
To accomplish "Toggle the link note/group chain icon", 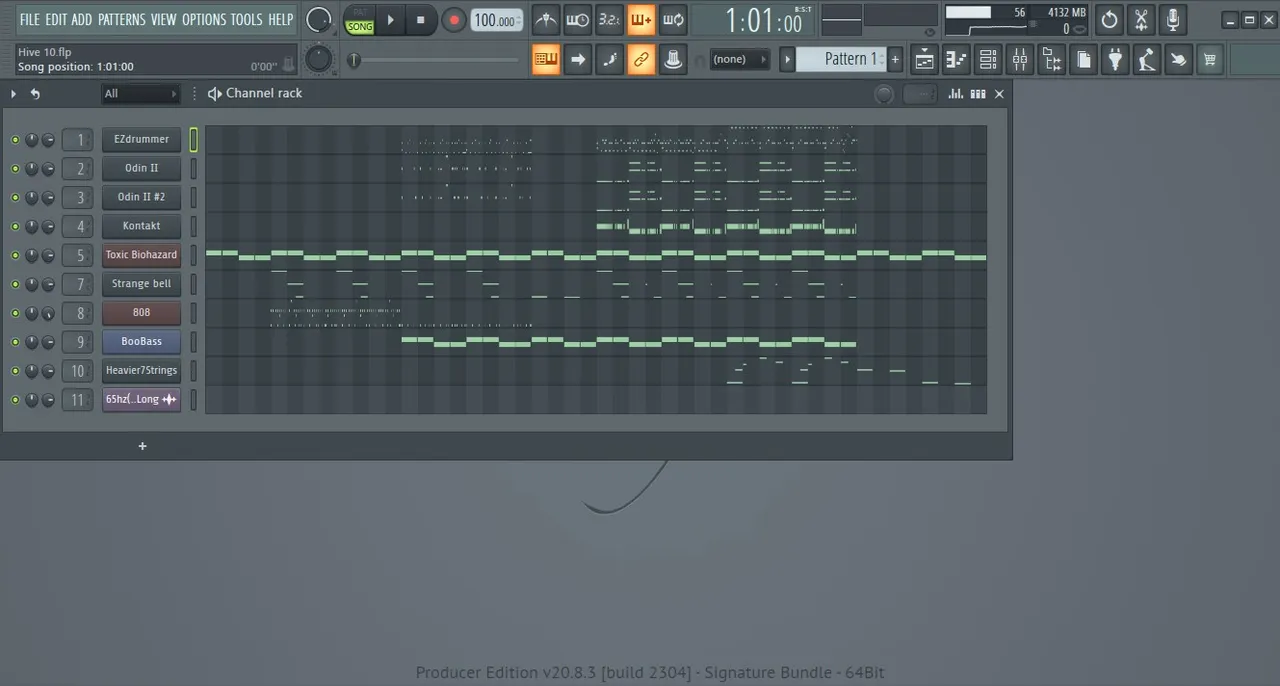I will click(641, 59).
